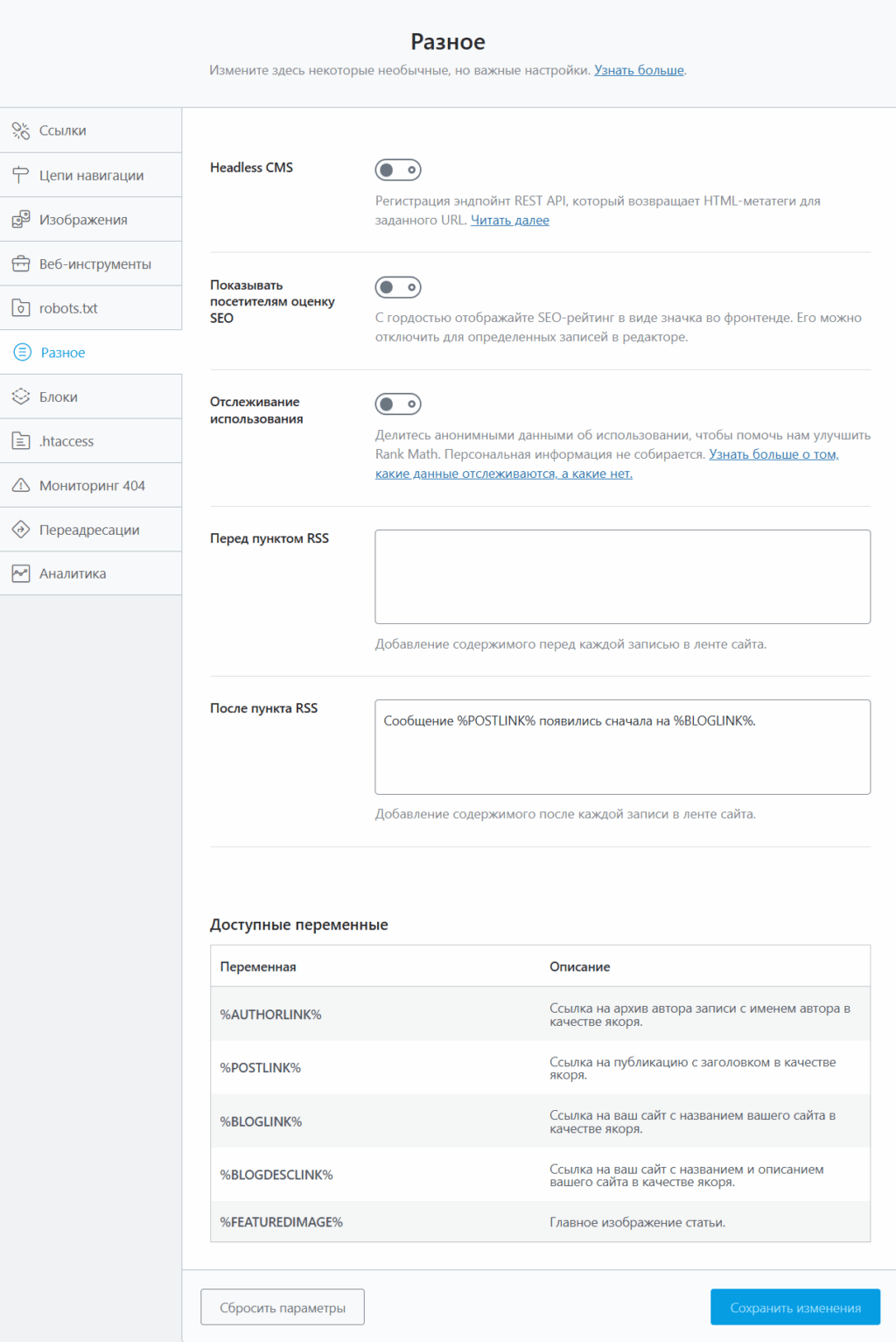896x1342 pixels.
Task: Follow the Читать далее link
Action: click(x=509, y=221)
